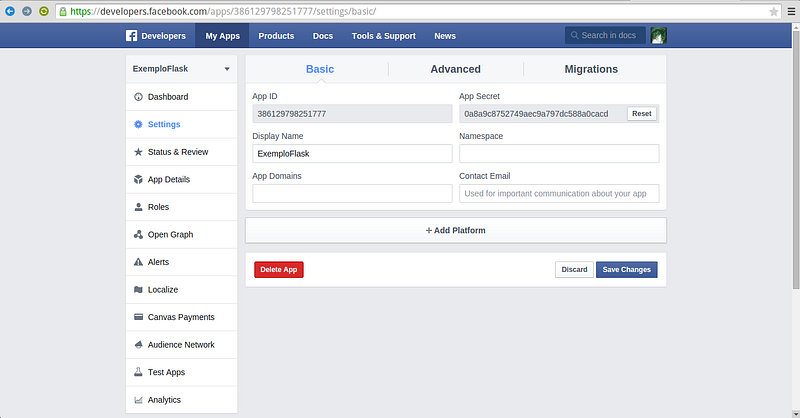800x418 pixels.
Task: Click the green padlock security icon
Action: [x=63, y=11]
